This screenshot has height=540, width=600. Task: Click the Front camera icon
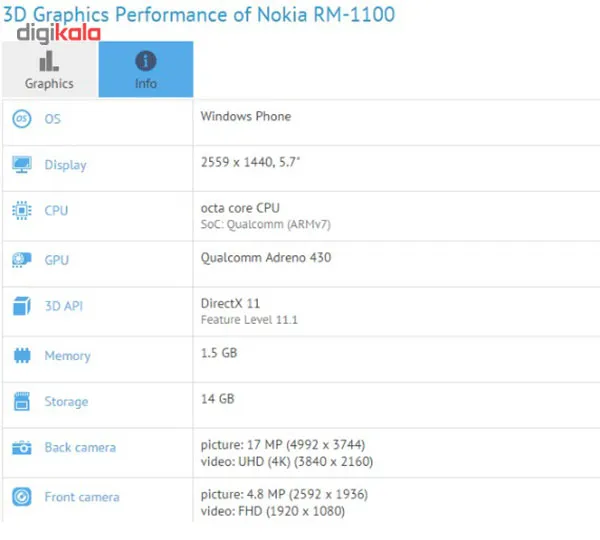(21, 497)
